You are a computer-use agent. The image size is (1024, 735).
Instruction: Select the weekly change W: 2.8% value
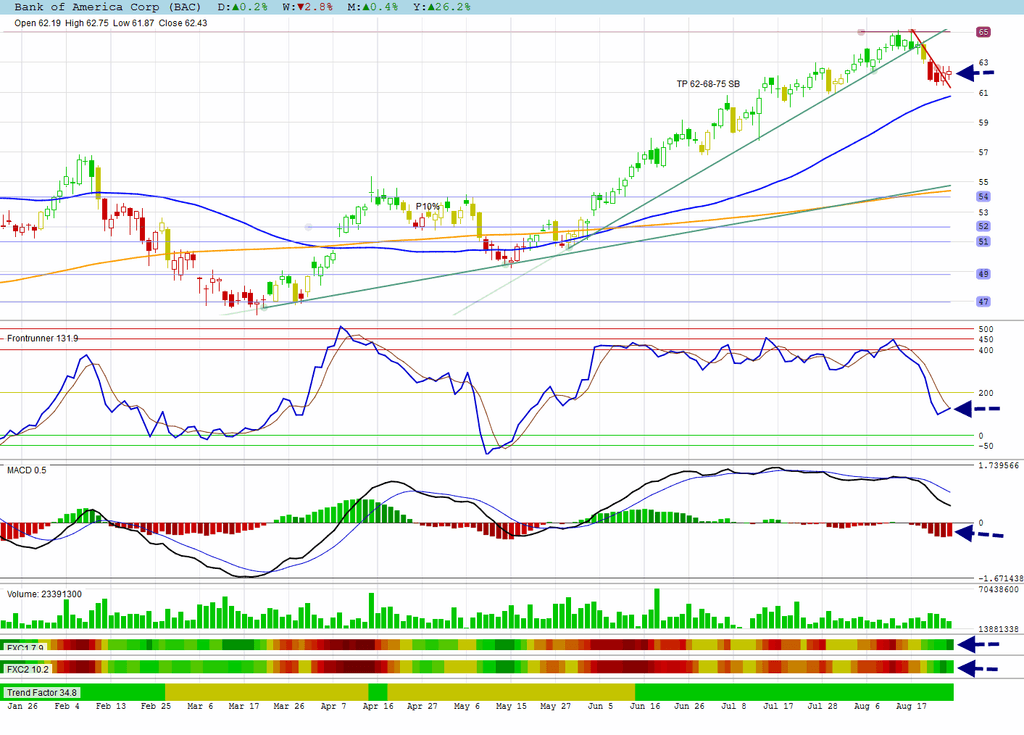[308, 7]
